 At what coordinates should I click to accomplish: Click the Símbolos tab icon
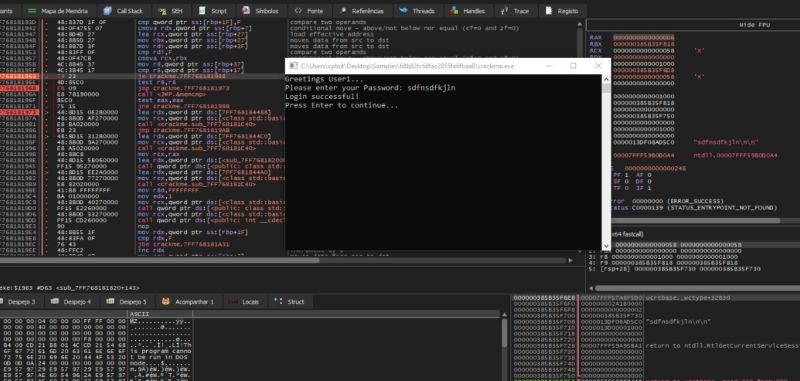tap(246, 11)
